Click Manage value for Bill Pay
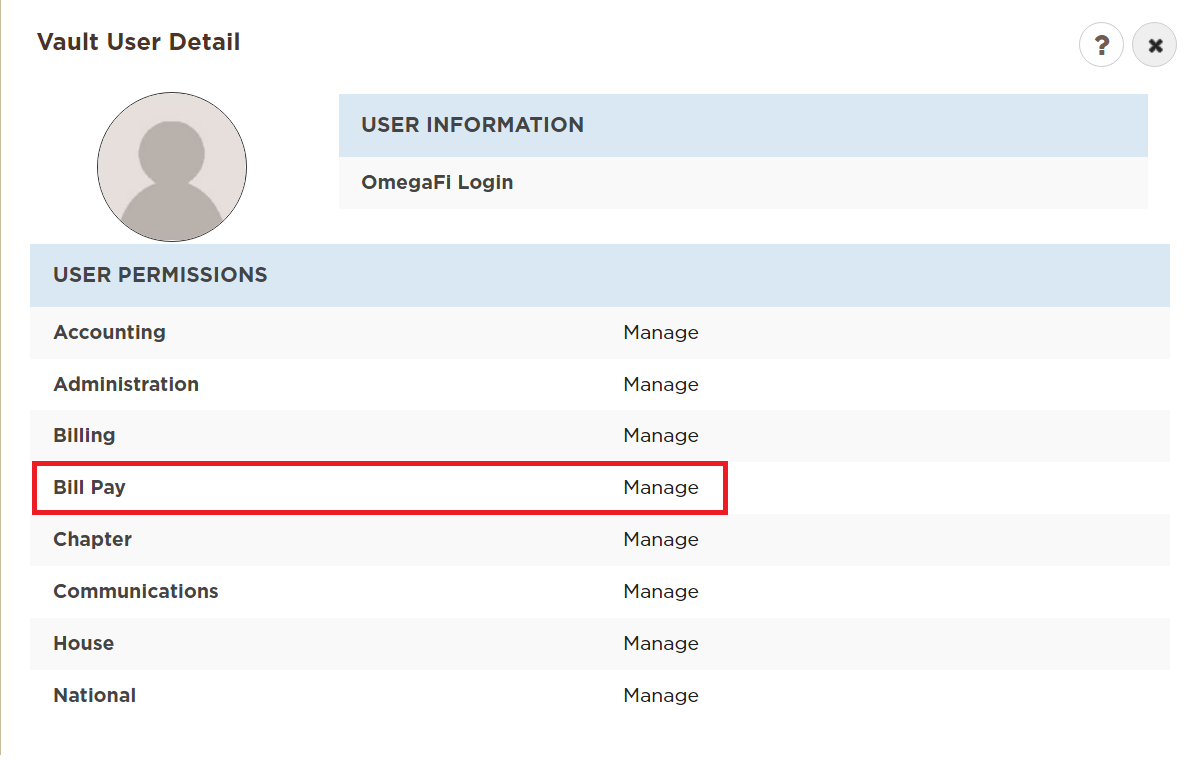The height and width of the screenshot is (760, 1196). click(661, 488)
